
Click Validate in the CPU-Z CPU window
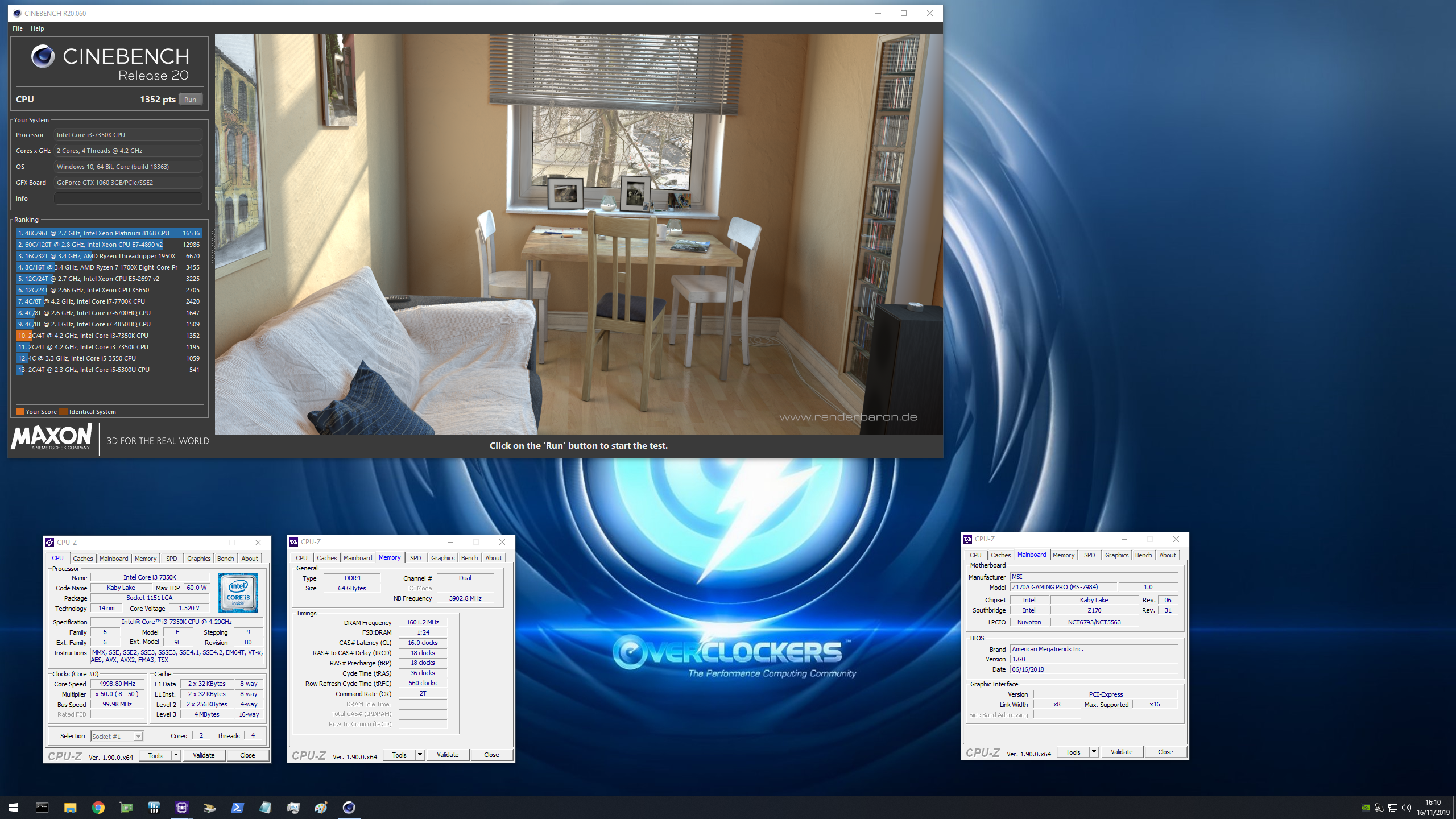point(204,755)
